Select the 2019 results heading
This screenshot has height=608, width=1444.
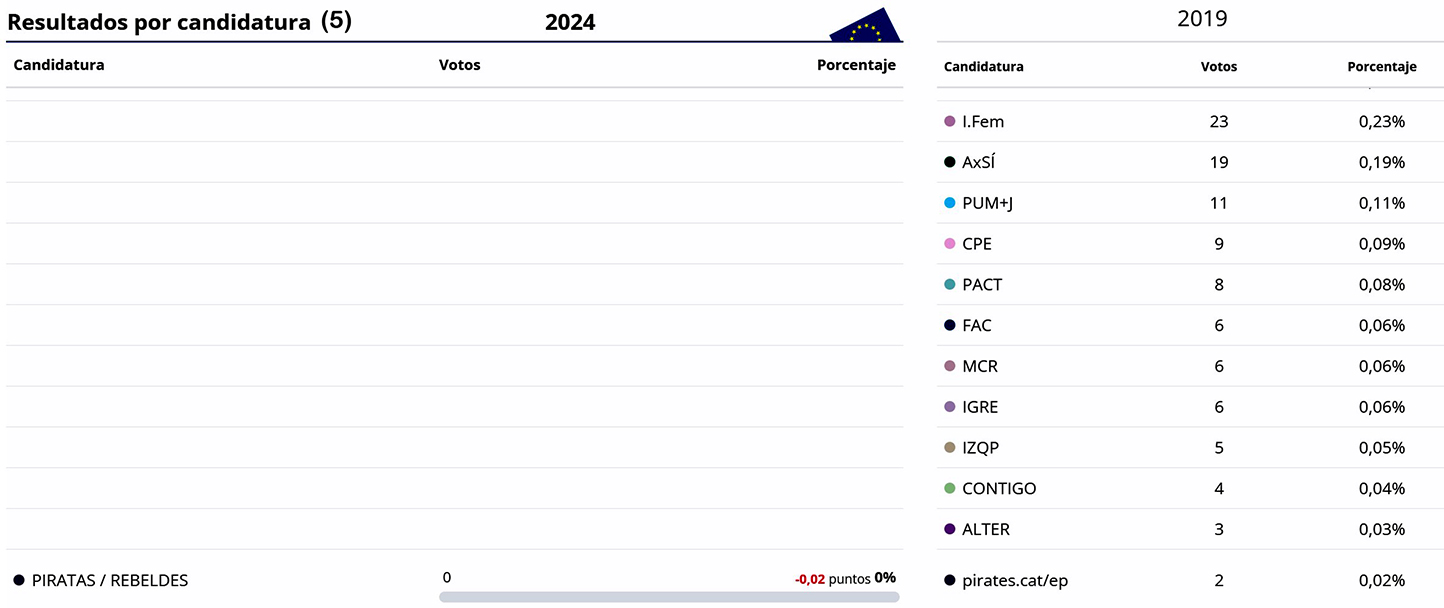pyautogui.click(x=1202, y=18)
